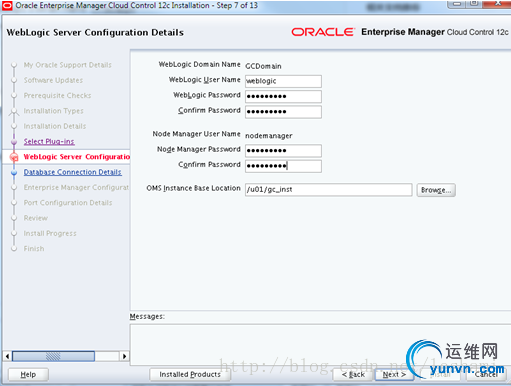Click the Finish step label
Viewport: 511px width, 386px height.
[x=34, y=249]
